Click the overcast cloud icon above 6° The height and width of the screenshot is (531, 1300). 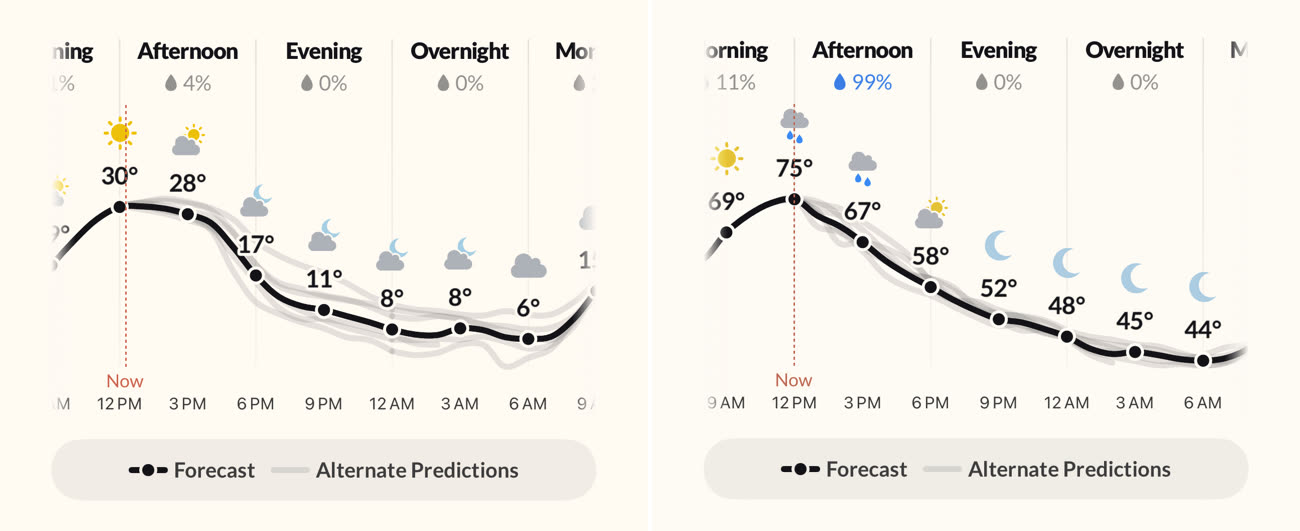pos(528,266)
